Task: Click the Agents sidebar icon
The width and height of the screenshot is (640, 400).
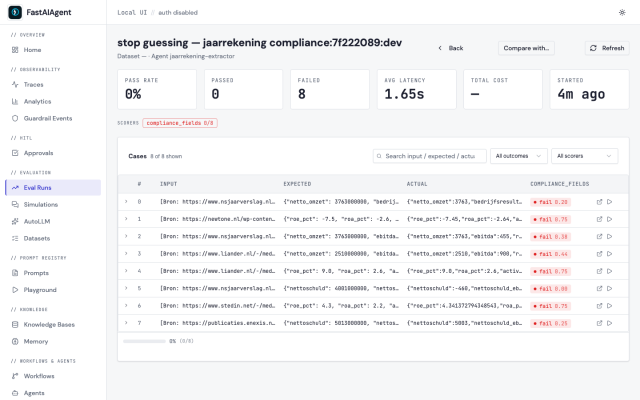Action: tap(15, 393)
